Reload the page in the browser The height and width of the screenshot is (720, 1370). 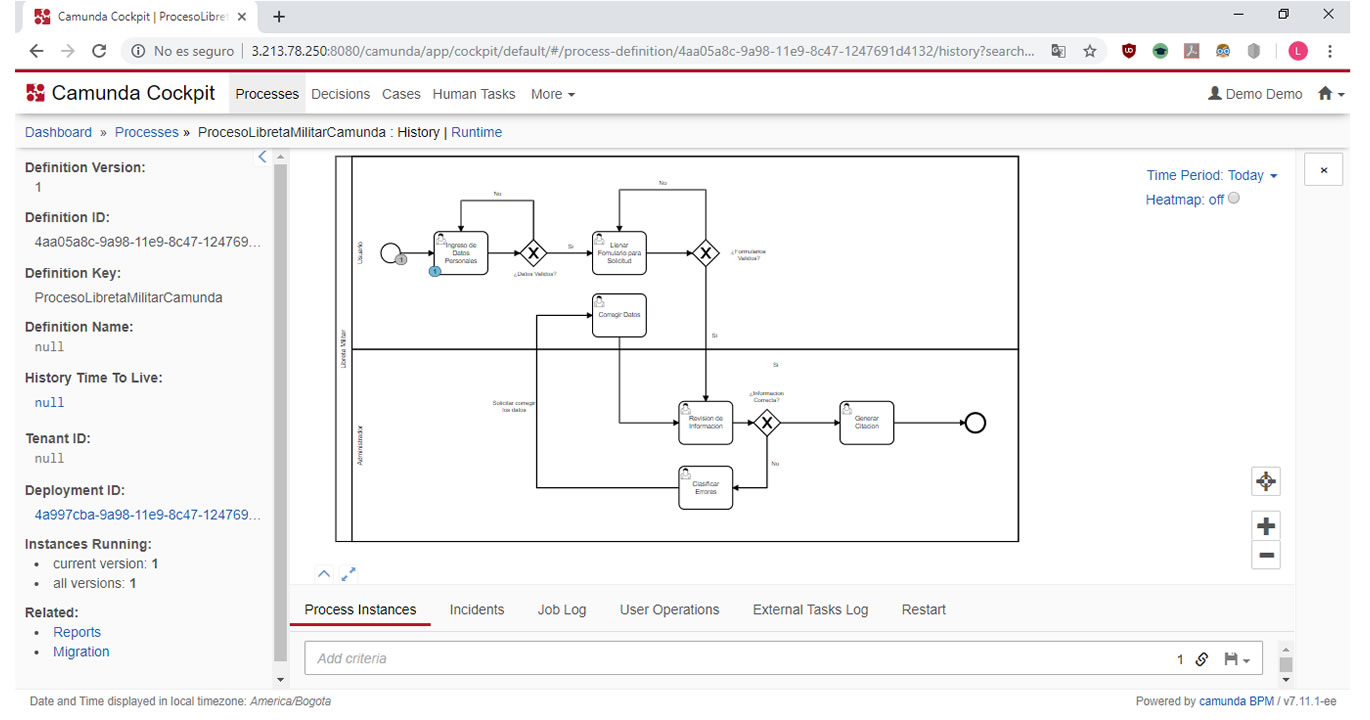[99, 51]
